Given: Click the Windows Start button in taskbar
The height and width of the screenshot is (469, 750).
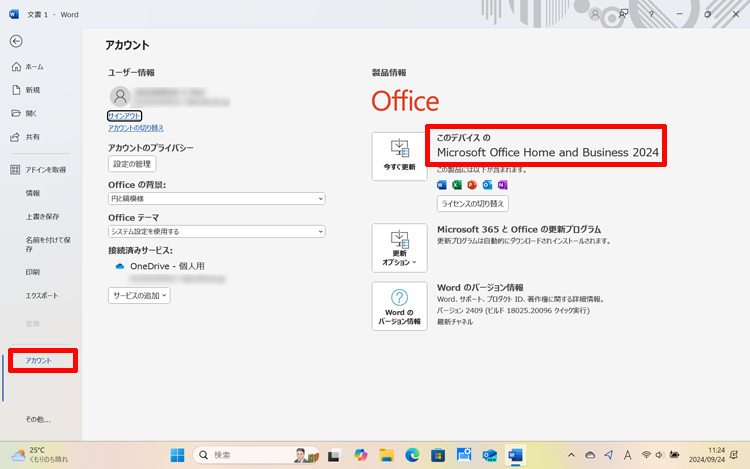Looking at the screenshot, I should [178, 454].
